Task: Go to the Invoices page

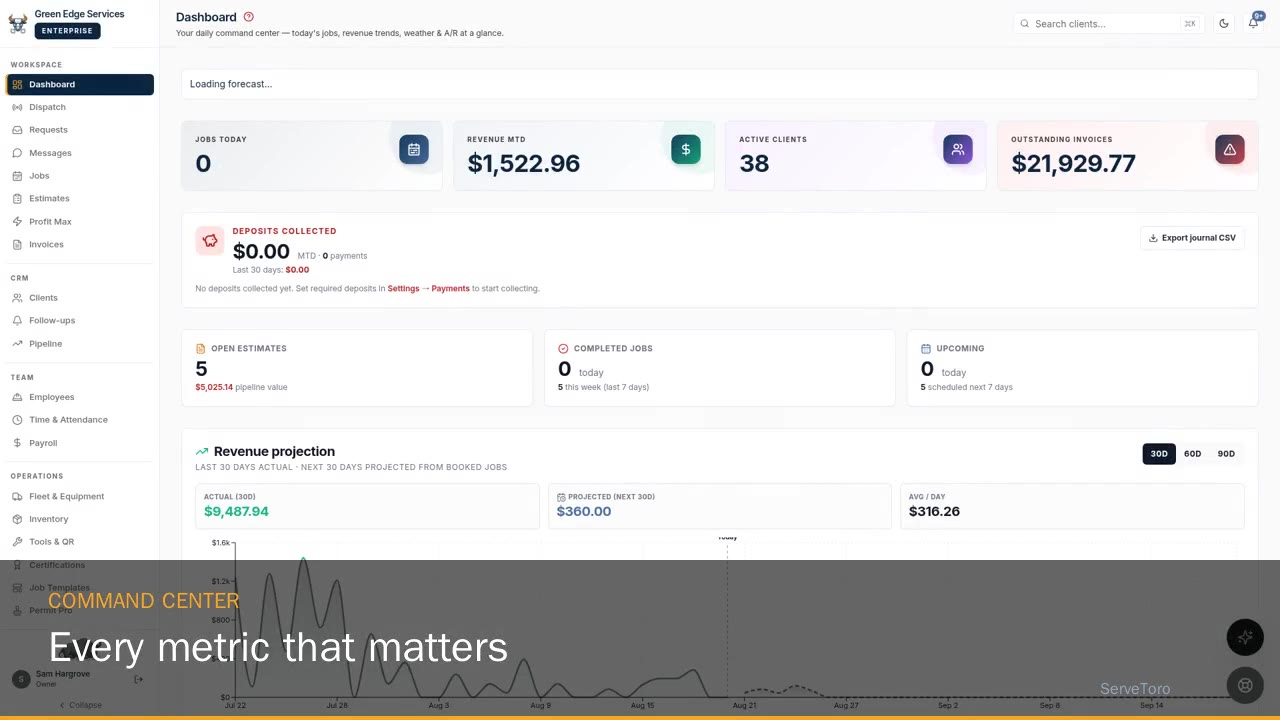Action: tap(80, 245)
